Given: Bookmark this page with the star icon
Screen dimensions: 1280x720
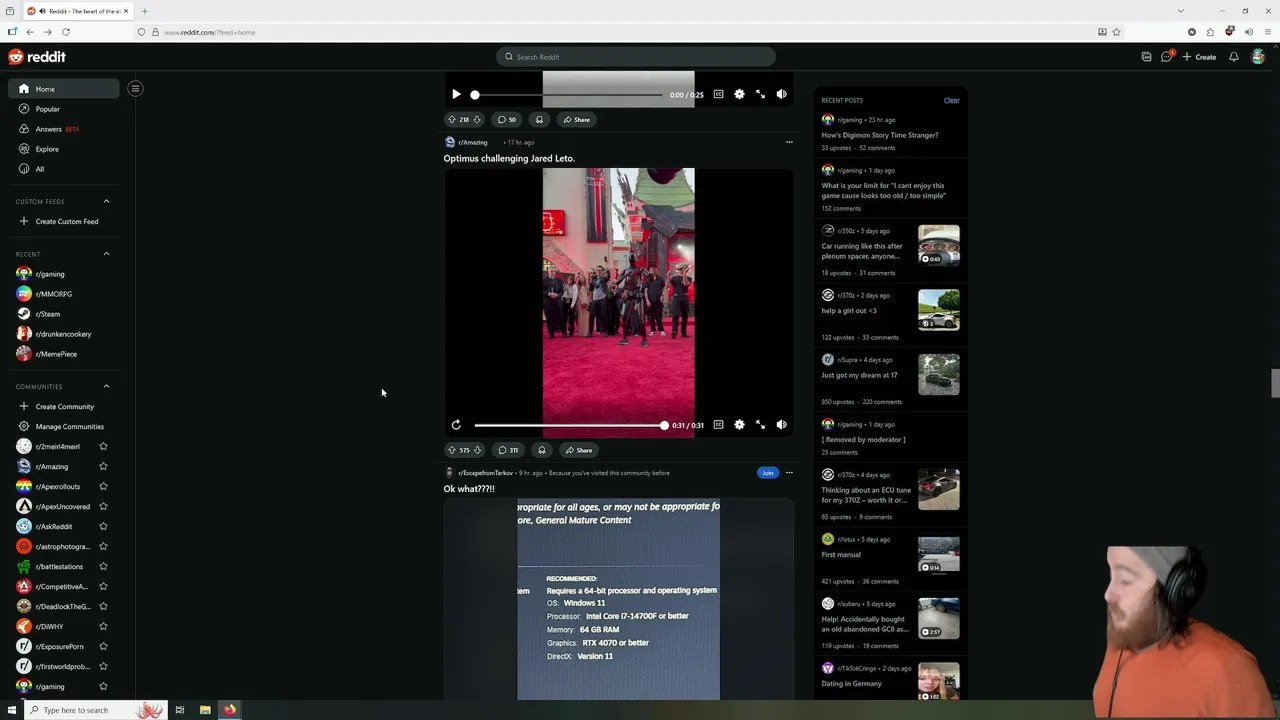Looking at the screenshot, I should click(1117, 32).
